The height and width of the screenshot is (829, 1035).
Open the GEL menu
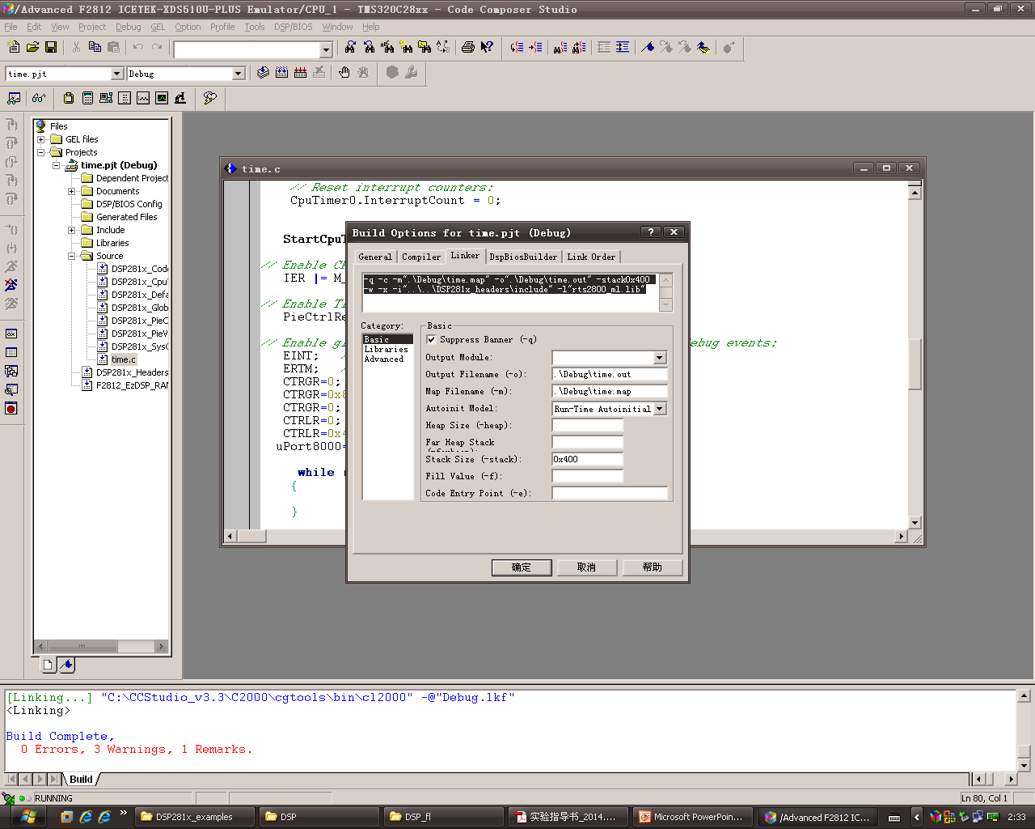tap(158, 27)
